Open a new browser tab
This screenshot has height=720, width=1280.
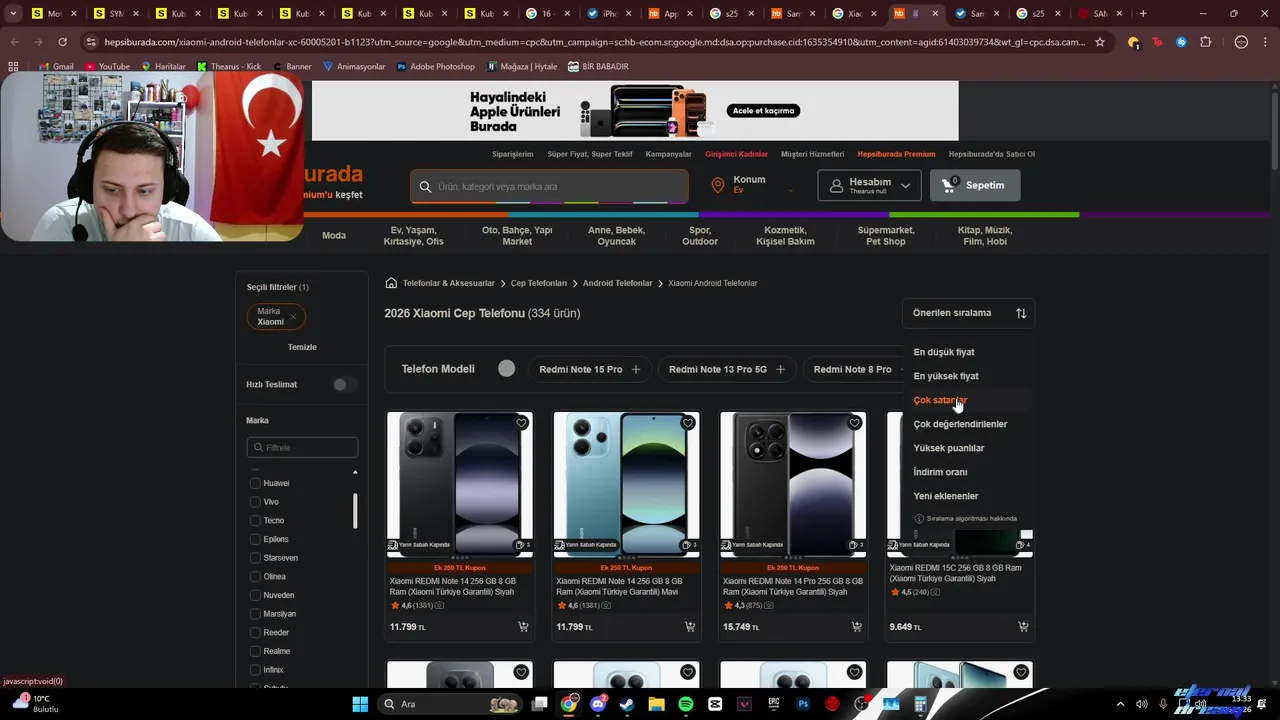pyautogui.click(x=1143, y=14)
